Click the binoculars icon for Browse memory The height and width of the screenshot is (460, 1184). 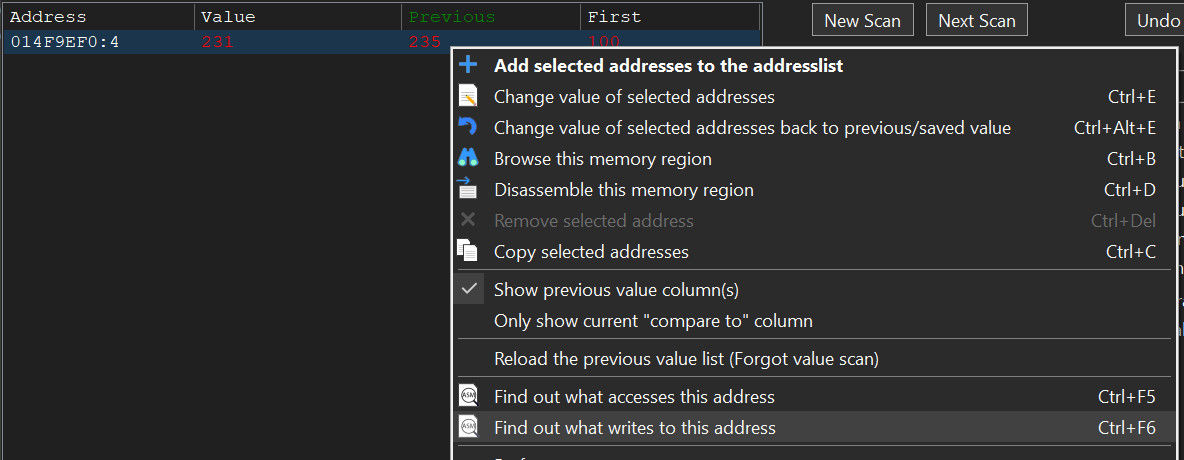point(468,159)
